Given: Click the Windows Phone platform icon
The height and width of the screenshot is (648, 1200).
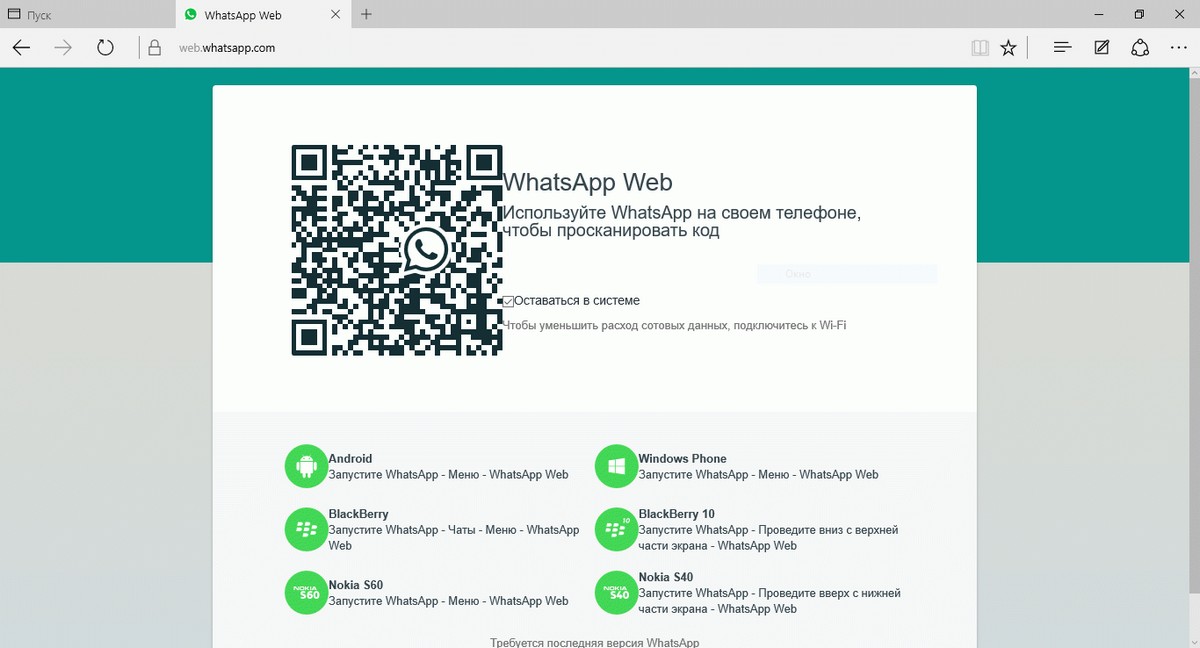Looking at the screenshot, I should (x=617, y=466).
